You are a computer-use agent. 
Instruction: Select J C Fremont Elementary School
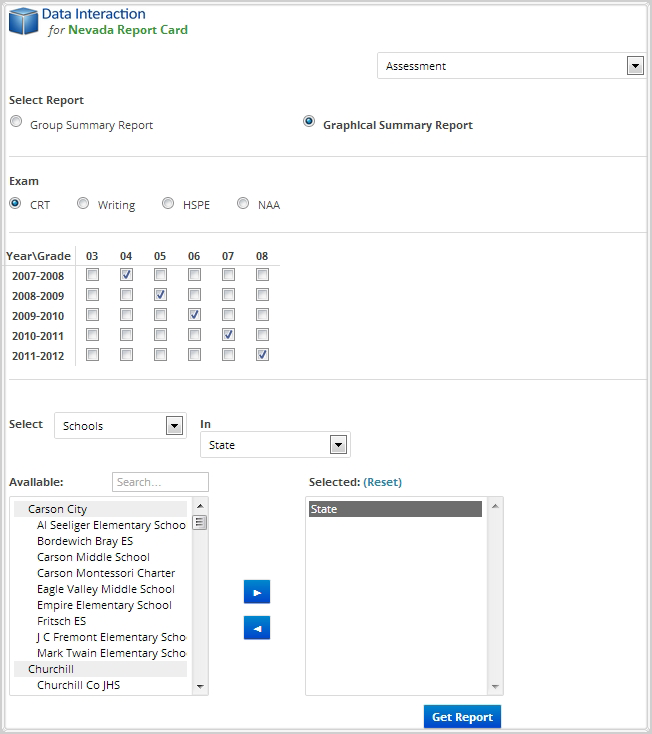click(111, 637)
